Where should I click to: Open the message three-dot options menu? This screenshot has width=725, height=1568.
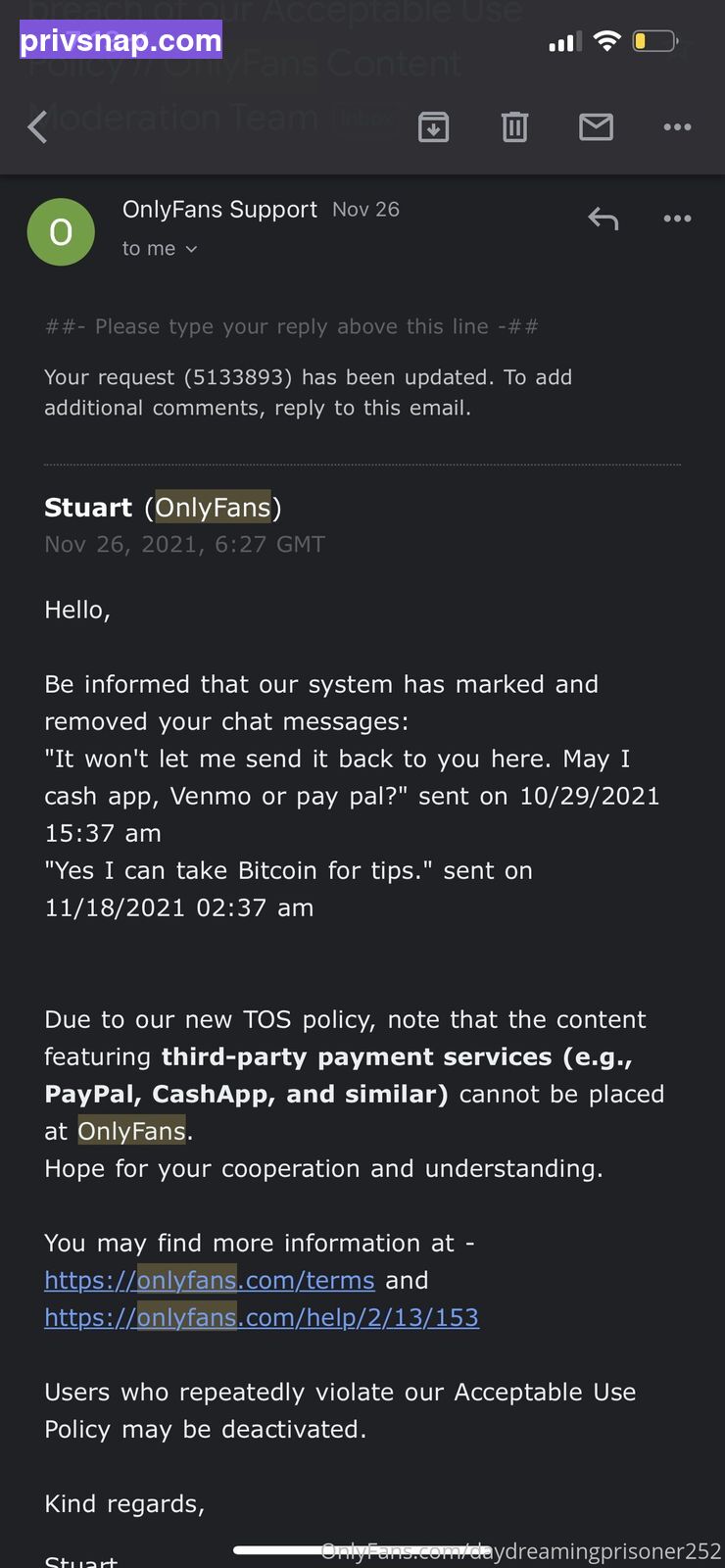click(x=677, y=219)
